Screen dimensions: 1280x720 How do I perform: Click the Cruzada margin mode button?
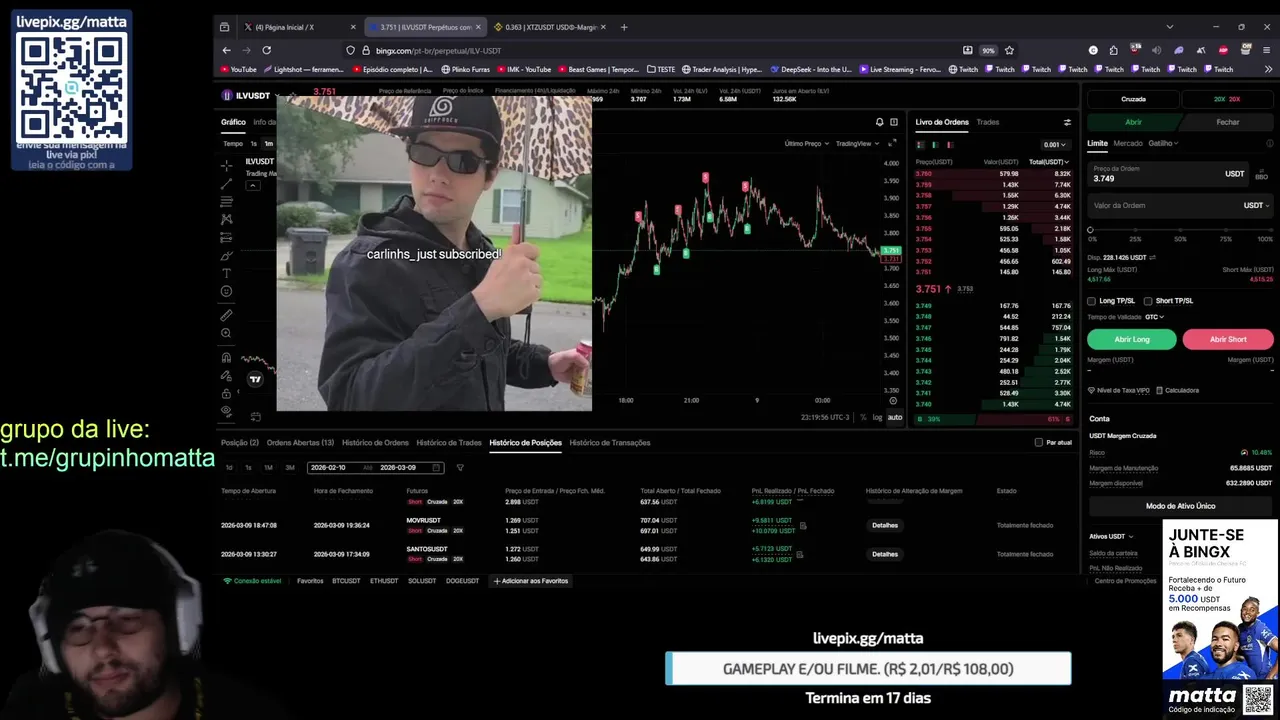1133,99
